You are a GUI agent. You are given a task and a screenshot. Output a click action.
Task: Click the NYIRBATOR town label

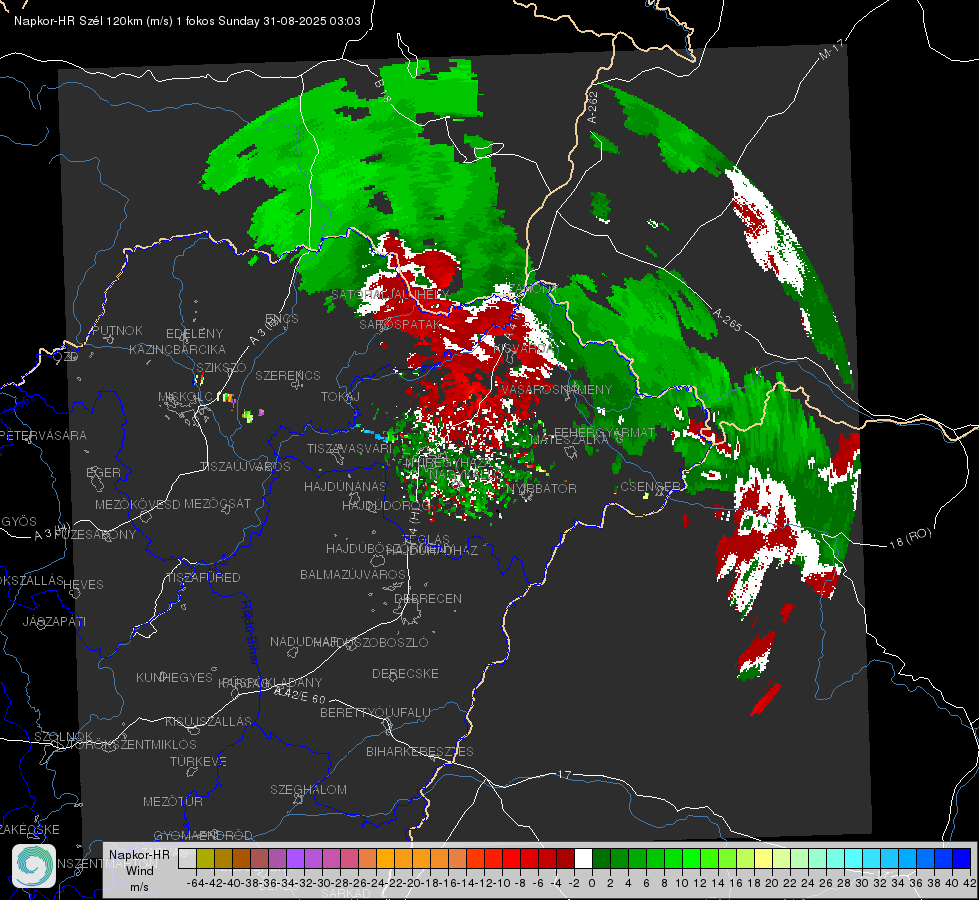point(541,488)
